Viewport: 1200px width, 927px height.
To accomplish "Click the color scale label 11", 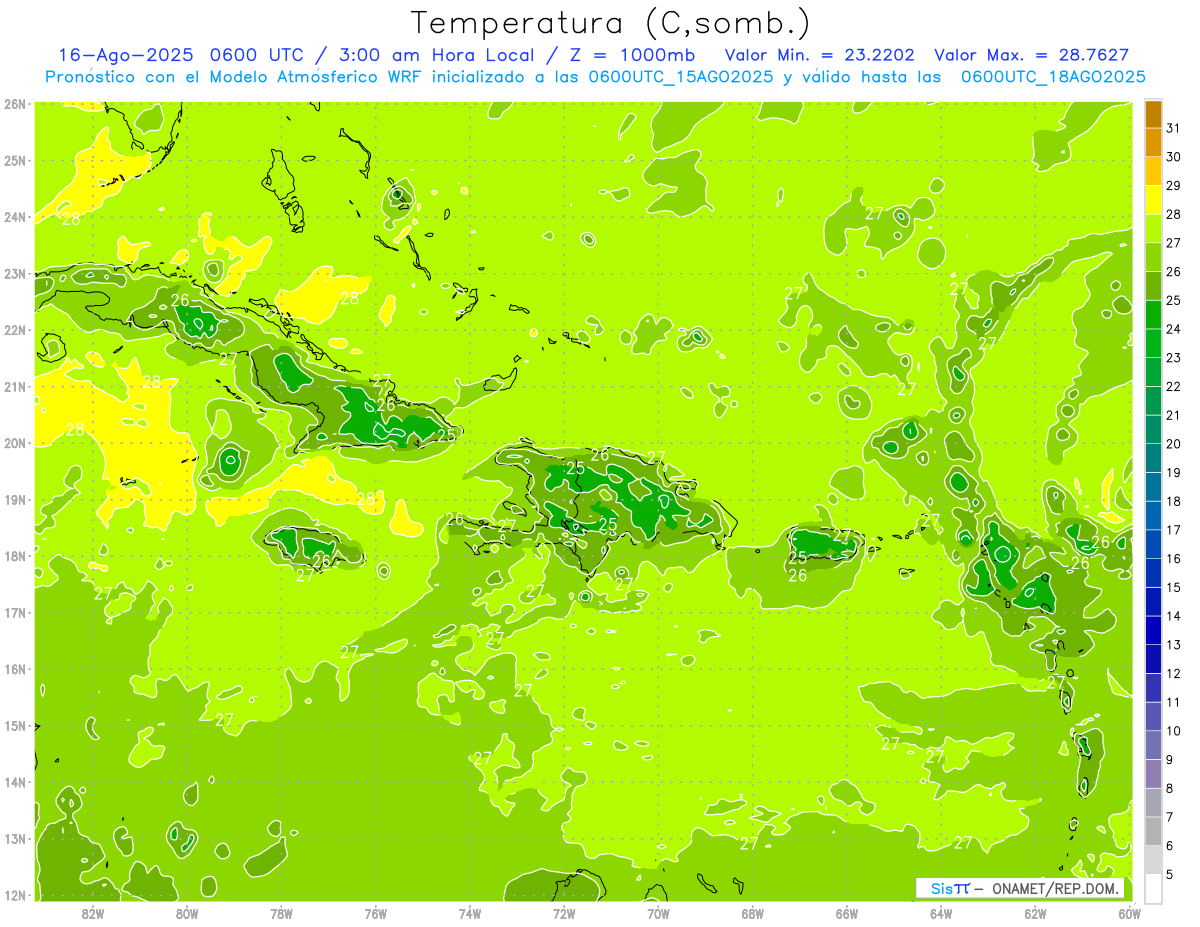I will (x=1174, y=703).
